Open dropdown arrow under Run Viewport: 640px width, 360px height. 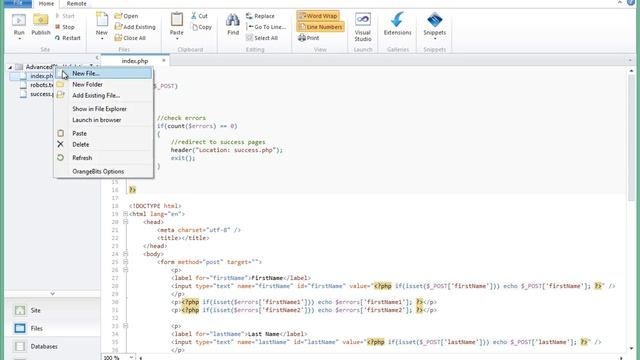(19, 39)
